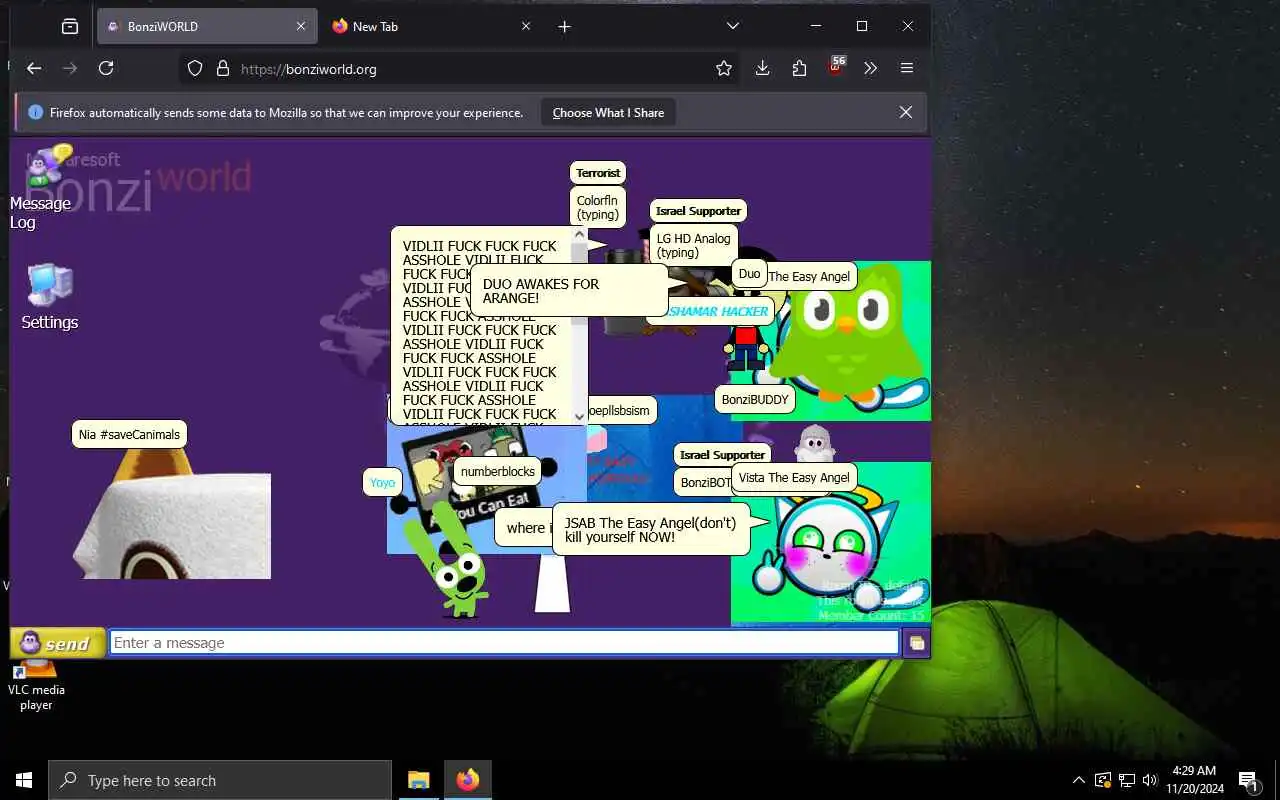
Task: Dismiss the Firefox data notification bar
Action: click(x=906, y=112)
